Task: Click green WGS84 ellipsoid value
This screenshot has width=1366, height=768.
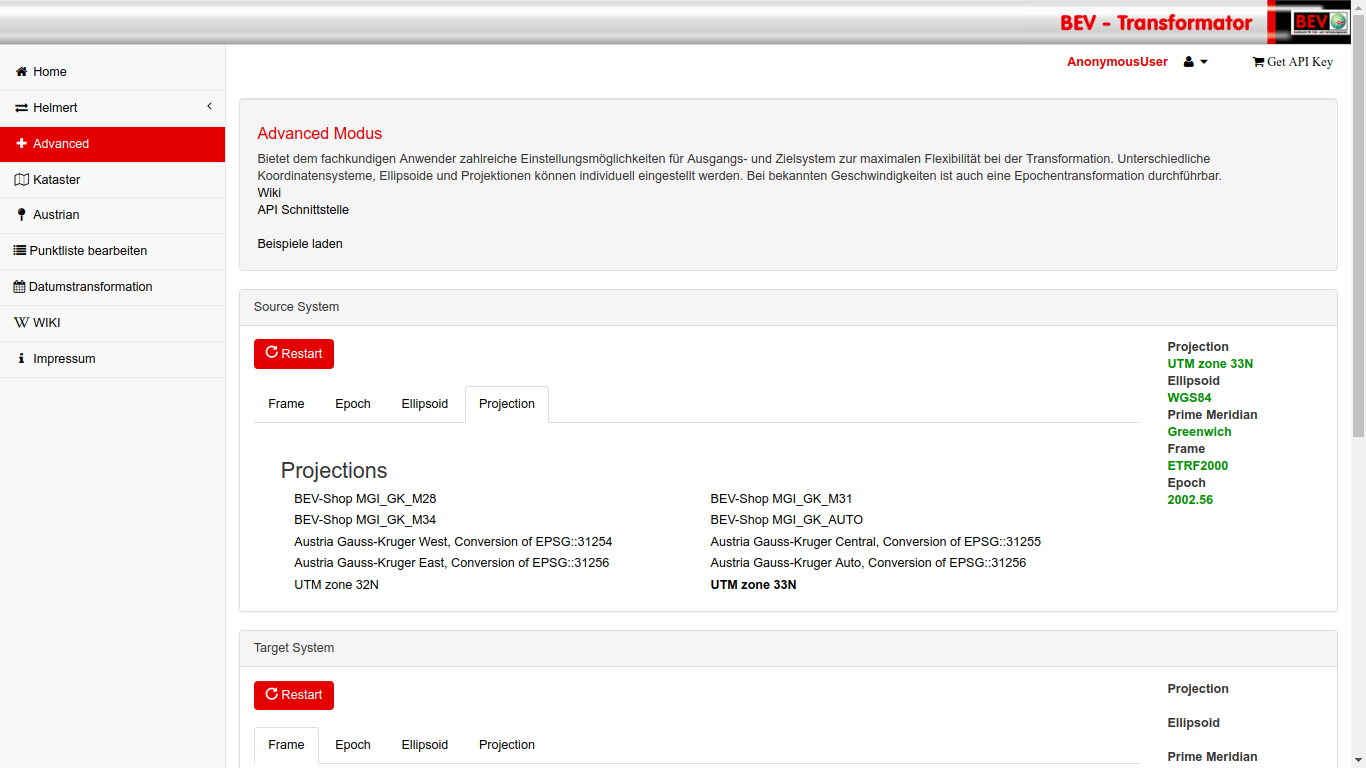Action: (x=1189, y=398)
